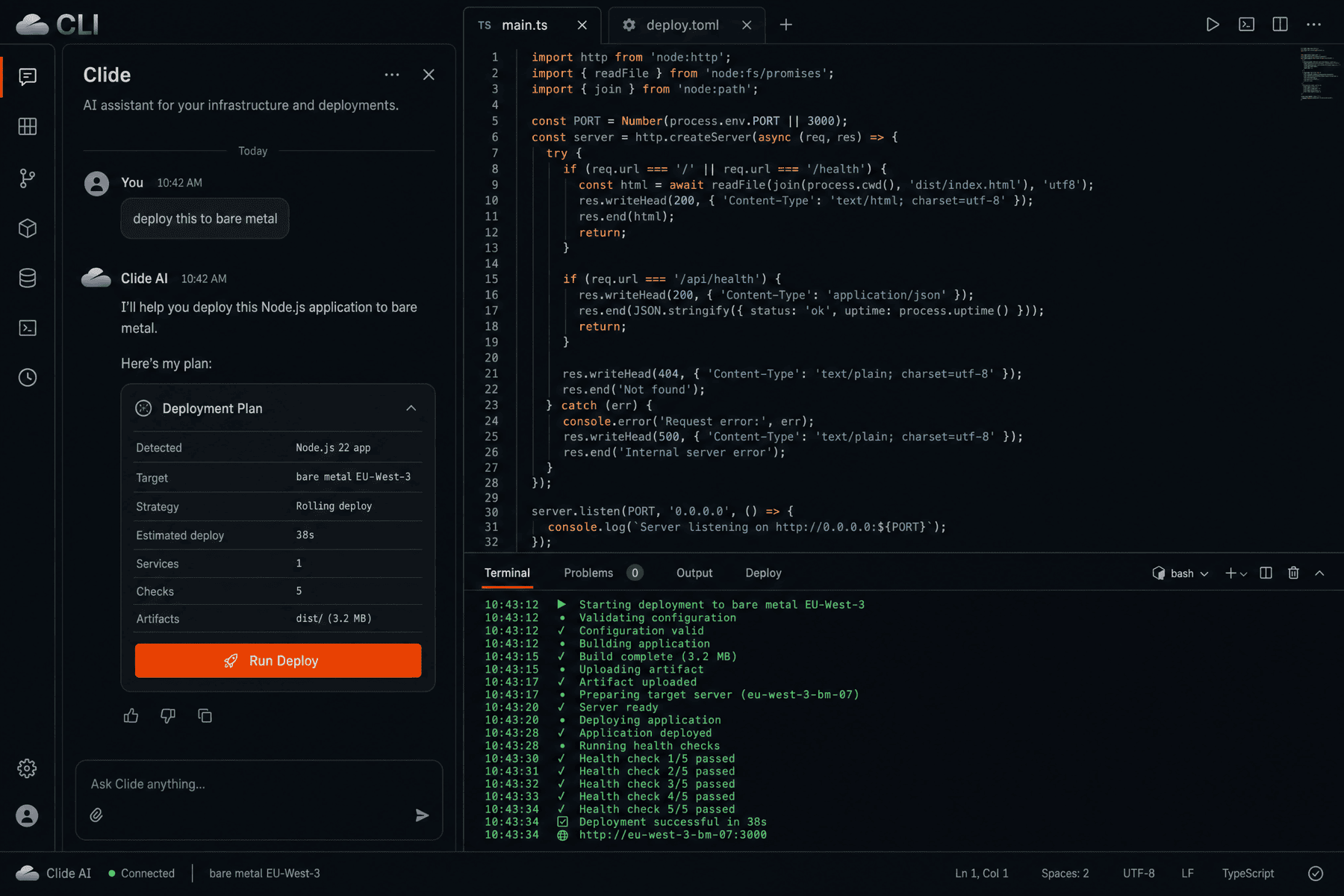Image resolution: width=1344 pixels, height=896 pixels.
Task: Collapse the Deployment Plan card
Action: tap(411, 408)
